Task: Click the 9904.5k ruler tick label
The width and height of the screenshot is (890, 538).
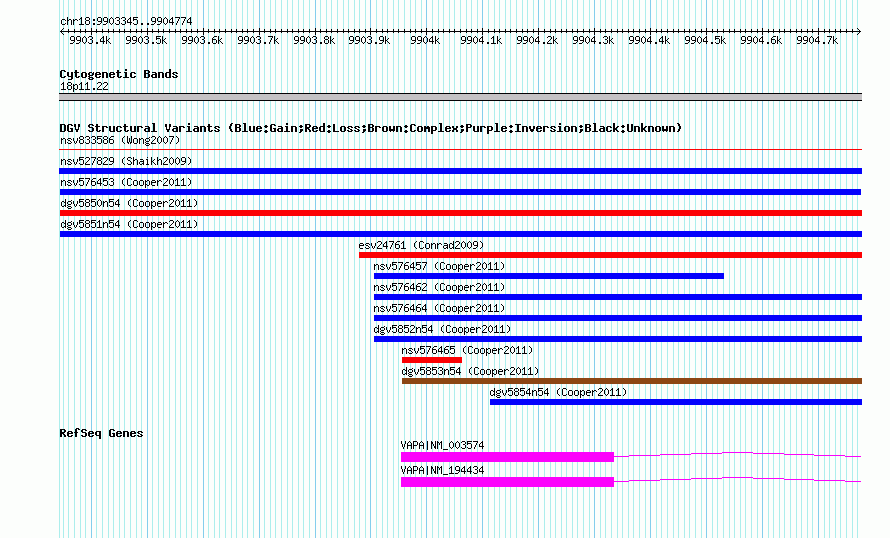Action: (705, 40)
